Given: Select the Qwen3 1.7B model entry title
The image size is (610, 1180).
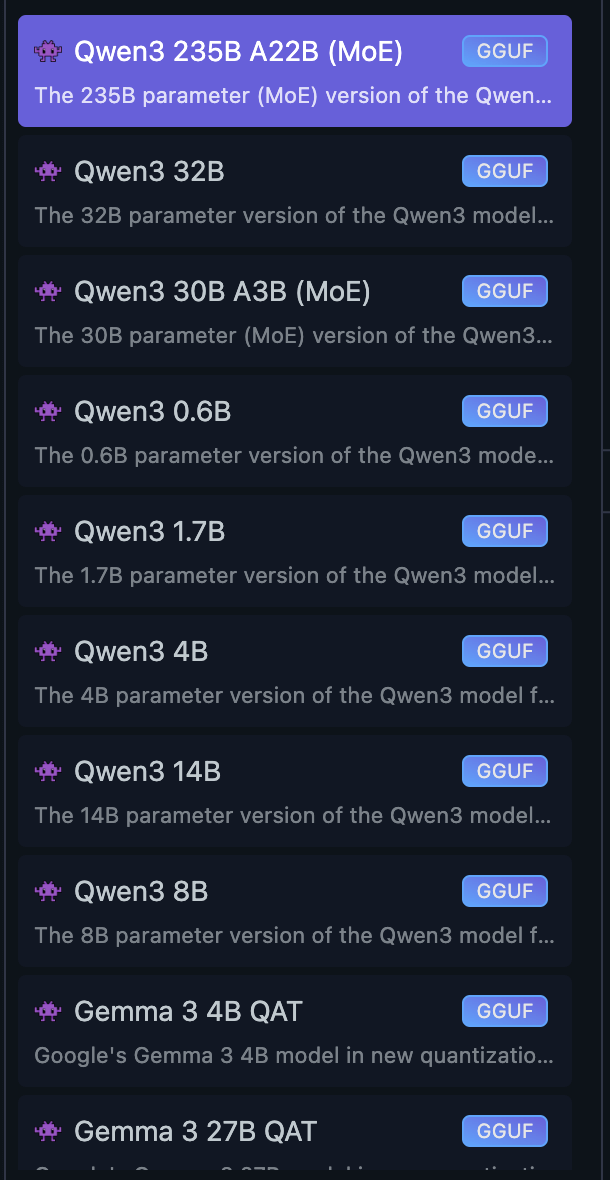Looking at the screenshot, I should (x=149, y=531).
